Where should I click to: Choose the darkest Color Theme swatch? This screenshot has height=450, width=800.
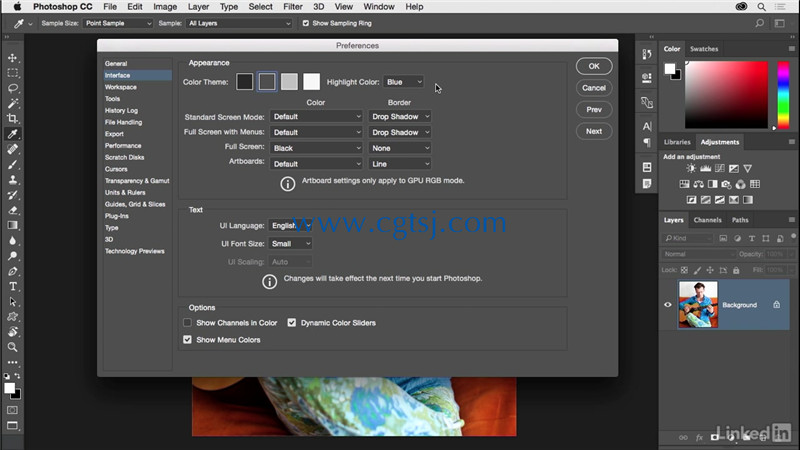pyautogui.click(x=244, y=82)
